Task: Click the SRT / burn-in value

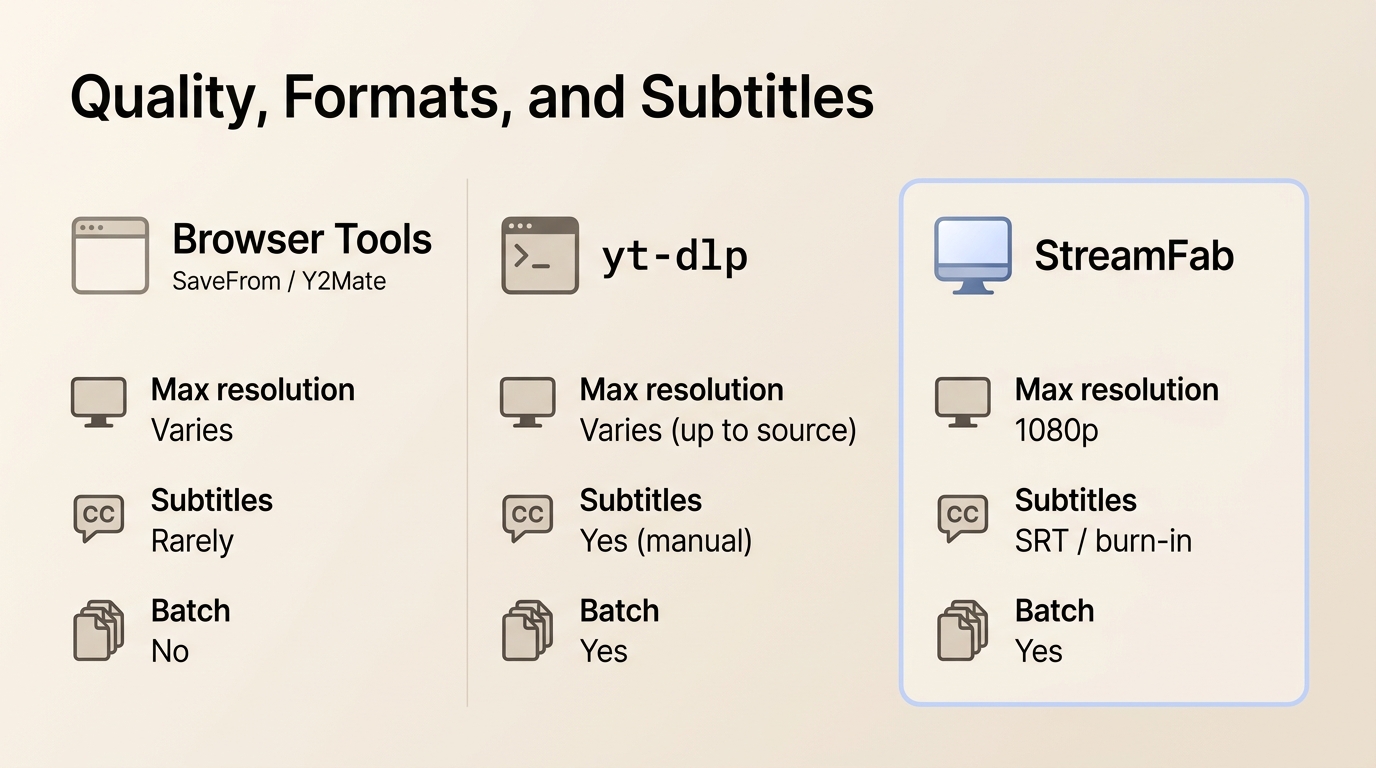Action: point(1104,541)
